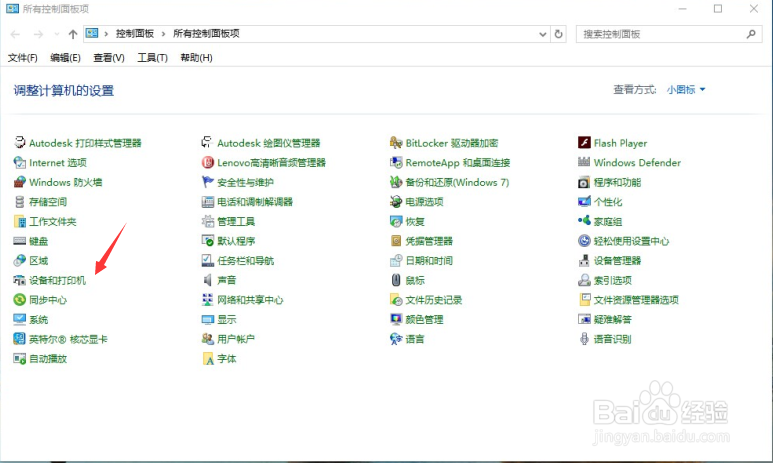Click the 控制面板 breadcrumb segment
The image size is (773, 463).
pyautogui.click(x=135, y=34)
